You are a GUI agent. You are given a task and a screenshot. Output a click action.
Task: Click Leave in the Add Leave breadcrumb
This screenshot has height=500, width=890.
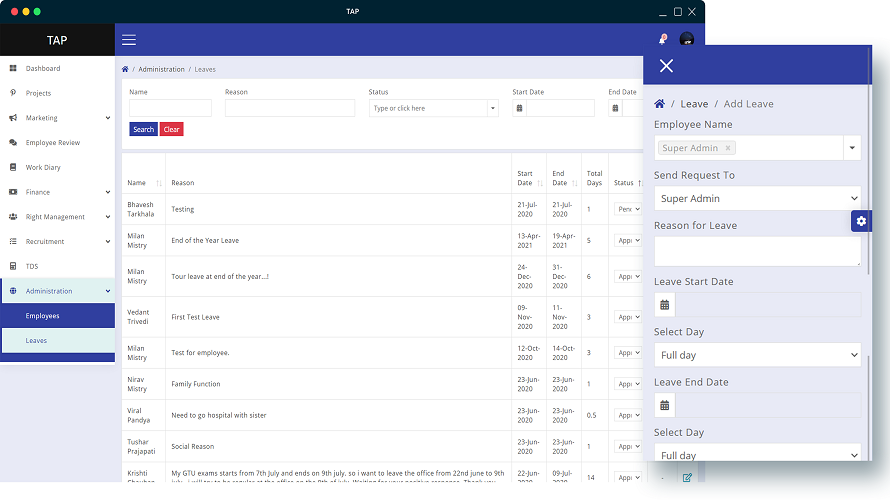point(694,104)
